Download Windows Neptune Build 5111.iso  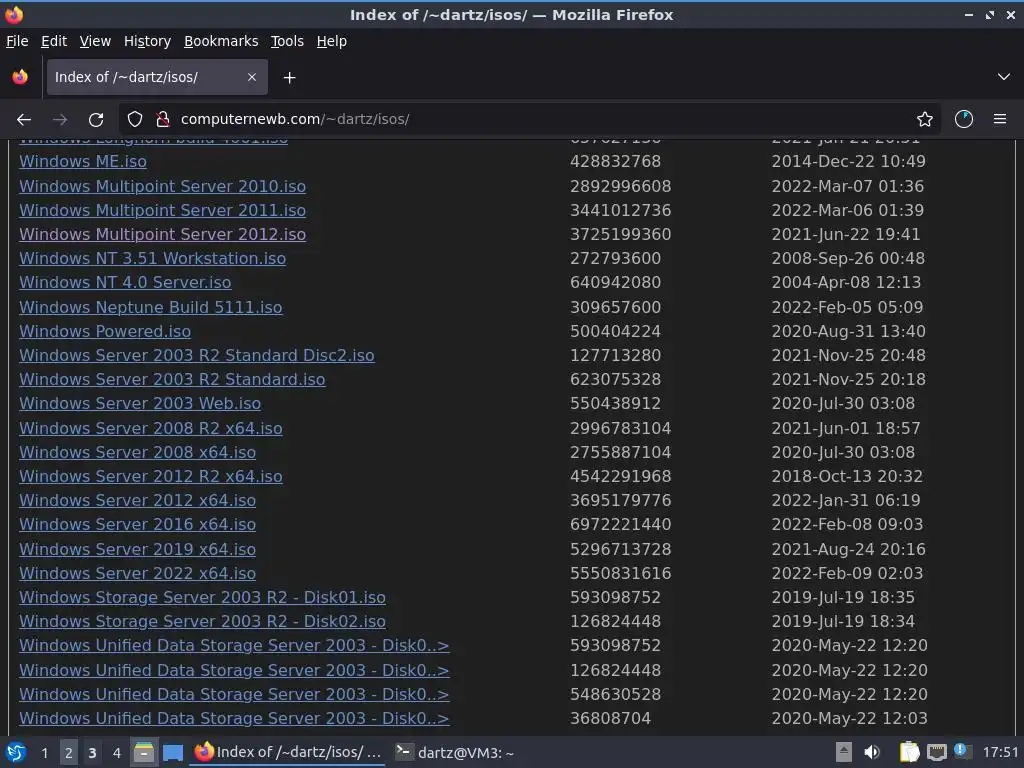[x=151, y=308]
